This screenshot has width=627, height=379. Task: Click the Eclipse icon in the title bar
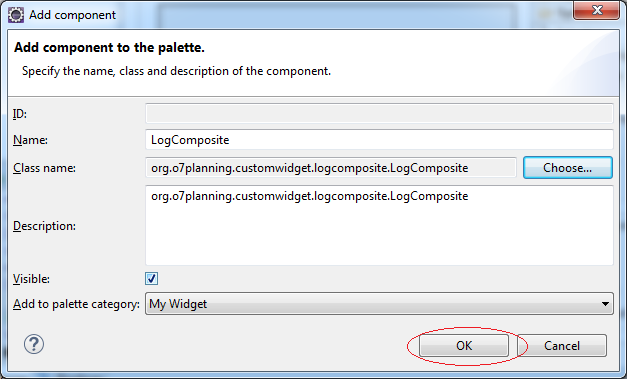pos(16,15)
